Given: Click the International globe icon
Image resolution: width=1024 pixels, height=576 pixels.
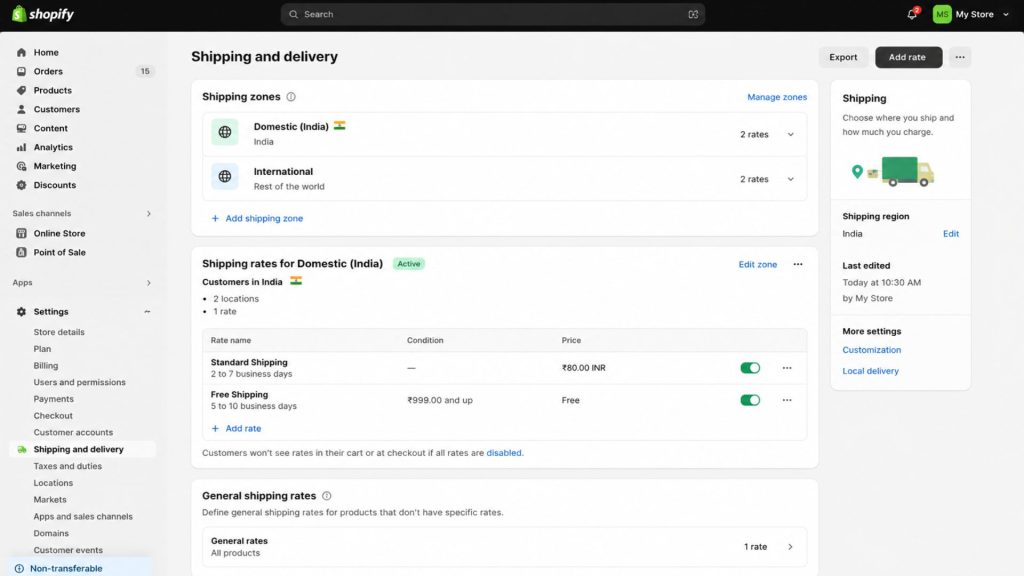Looking at the screenshot, I should coord(225,176).
